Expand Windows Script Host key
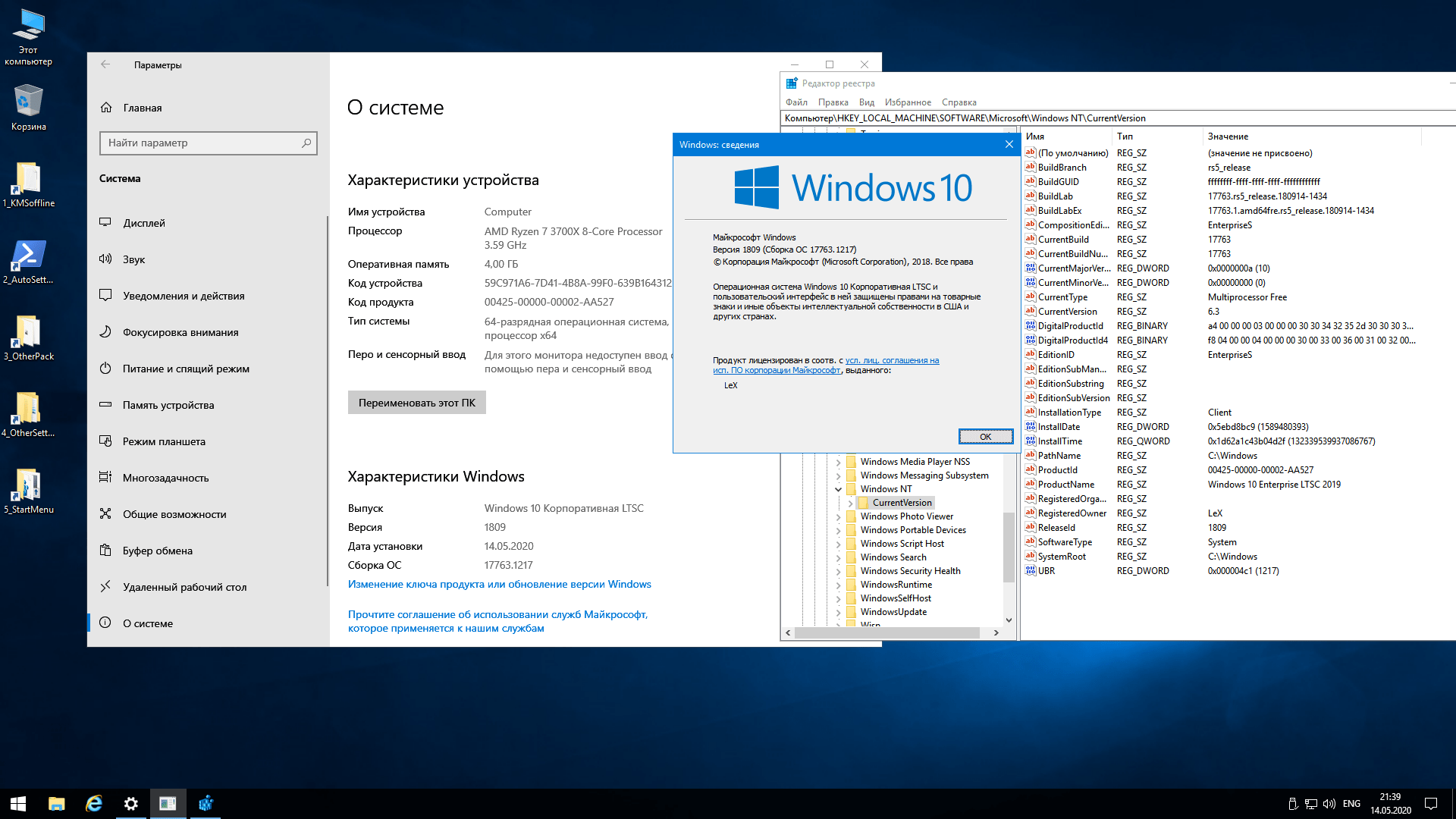This screenshot has height=819, width=1456. click(838, 544)
